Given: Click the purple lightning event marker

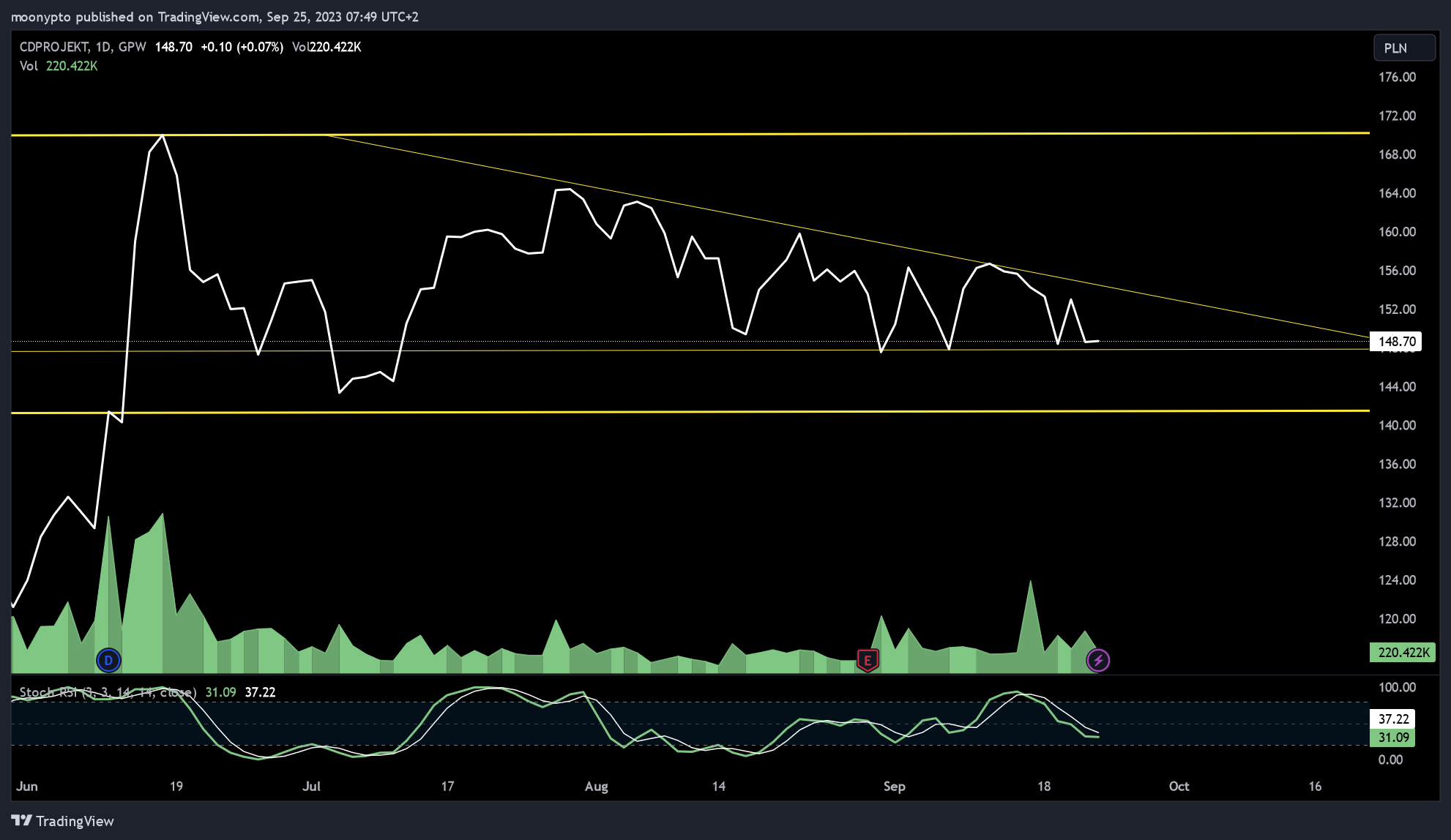Looking at the screenshot, I should click(x=1097, y=661).
